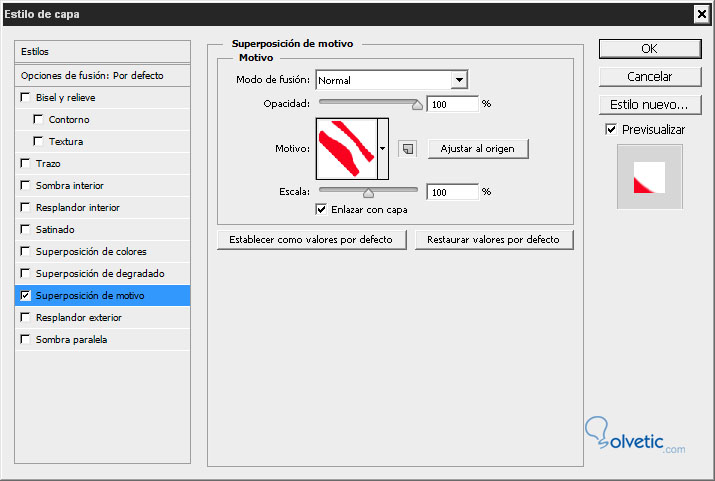Open Opciones de fusión: Por defecto
The height and width of the screenshot is (481, 715).
[103, 76]
